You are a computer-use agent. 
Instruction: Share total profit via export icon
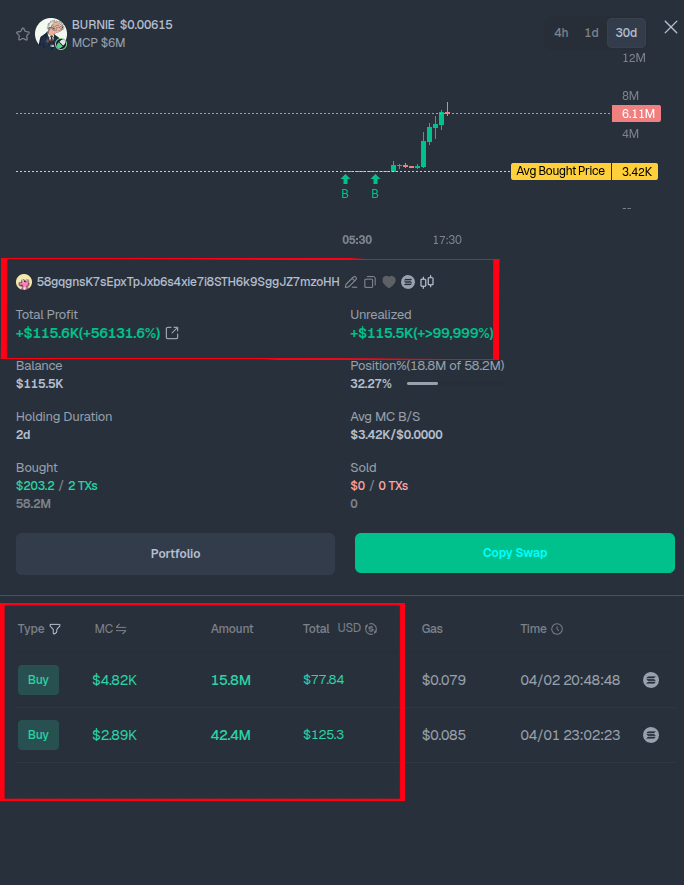172,333
